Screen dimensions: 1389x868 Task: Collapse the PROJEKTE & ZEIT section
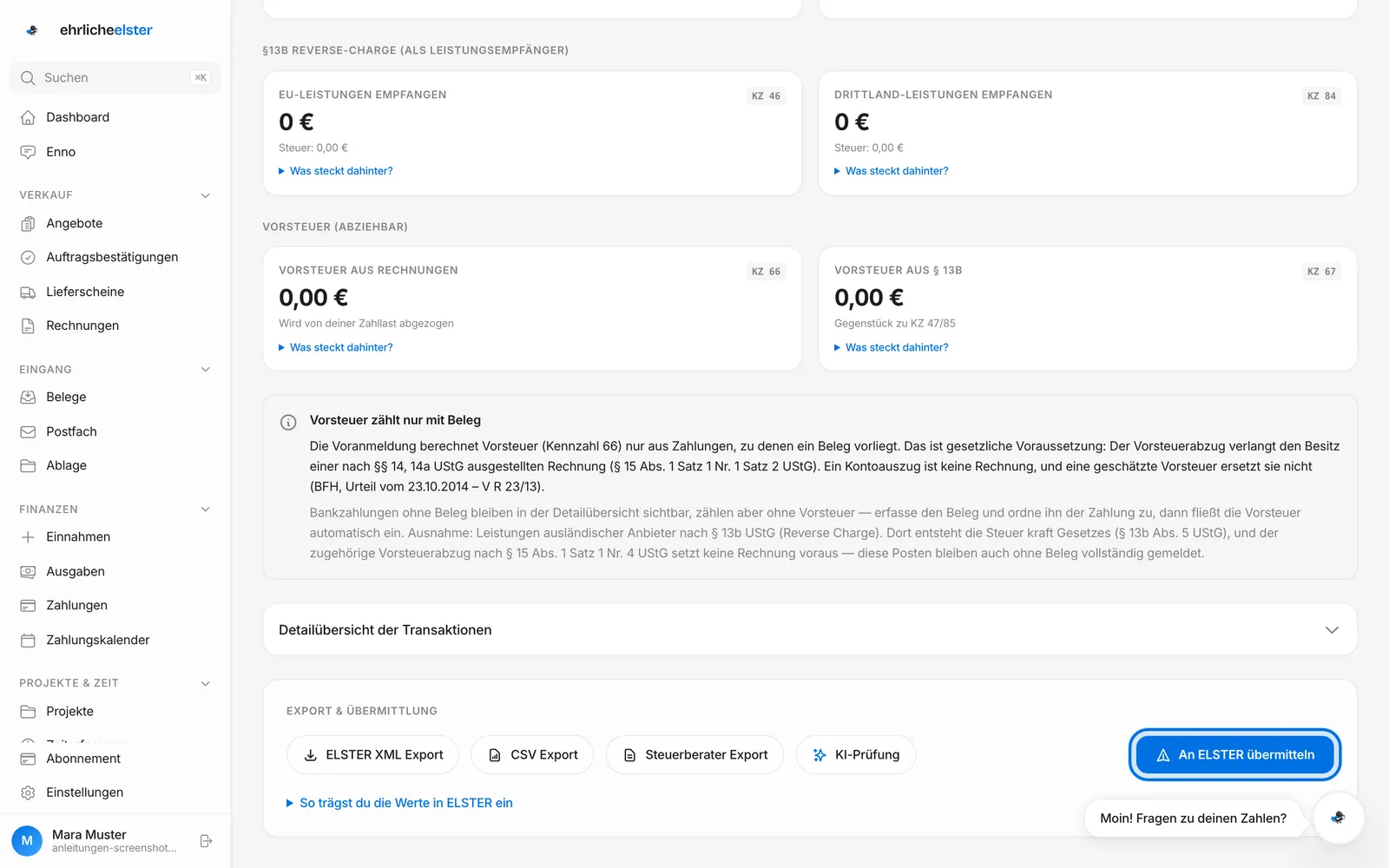pyautogui.click(x=206, y=683)
